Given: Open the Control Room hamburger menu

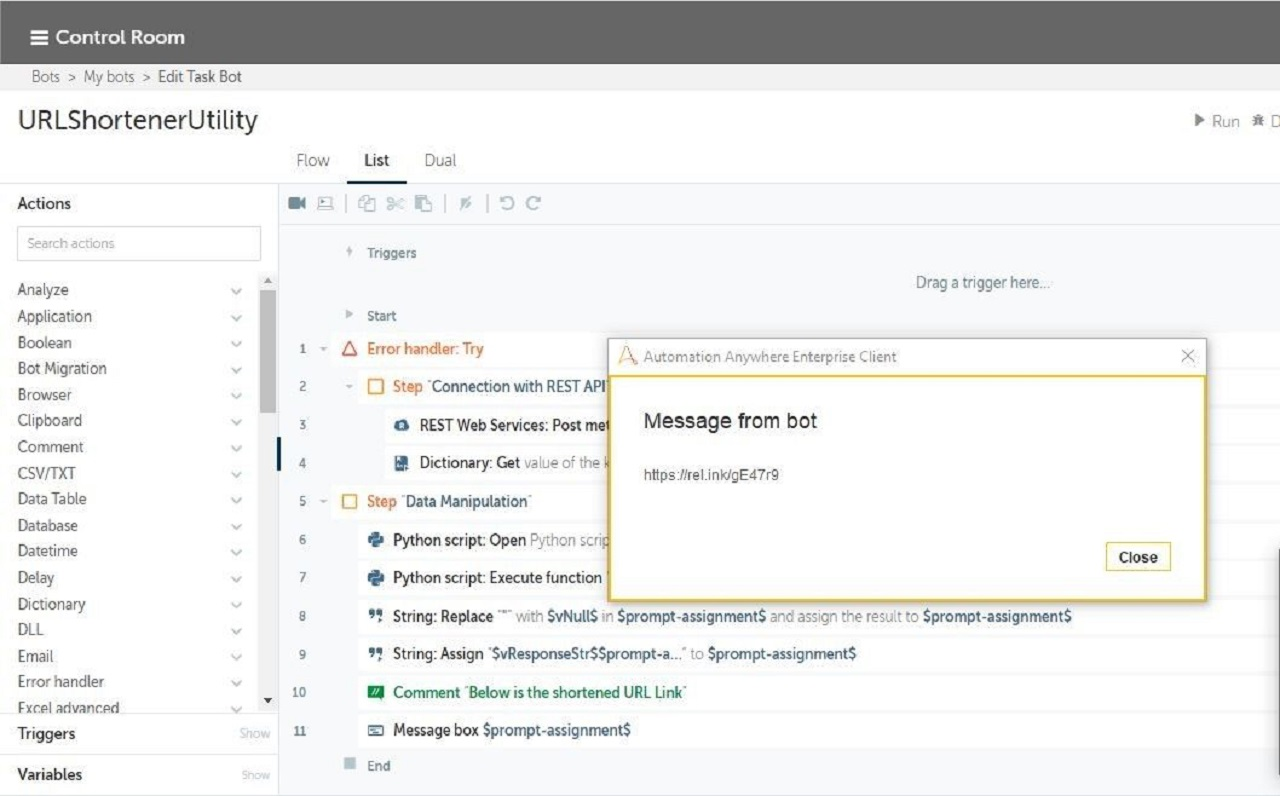Looking at the screenshot, I should [x=39, y=38].
